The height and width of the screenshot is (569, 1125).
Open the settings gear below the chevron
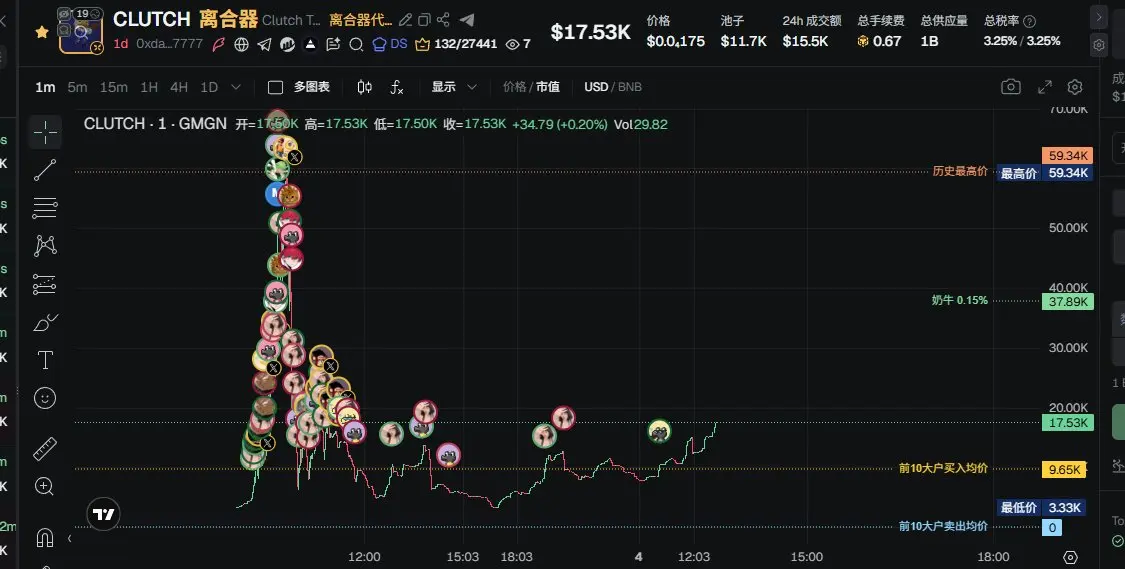[x=1098, y=44]
